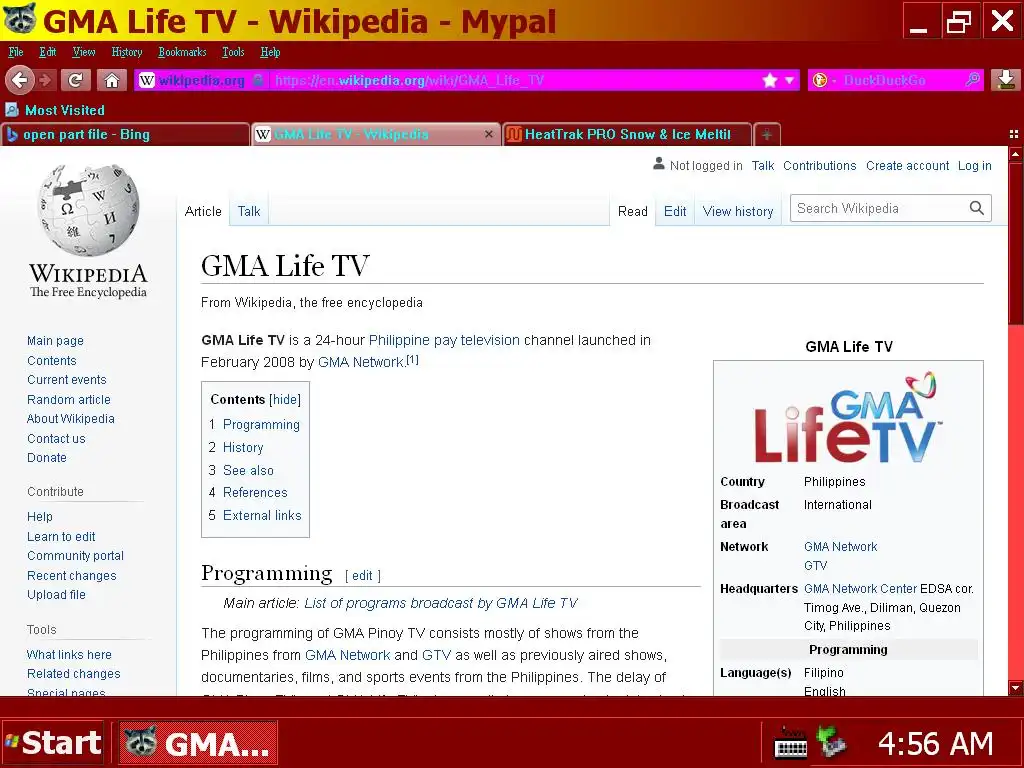Open the View menu

coord(84,52)
